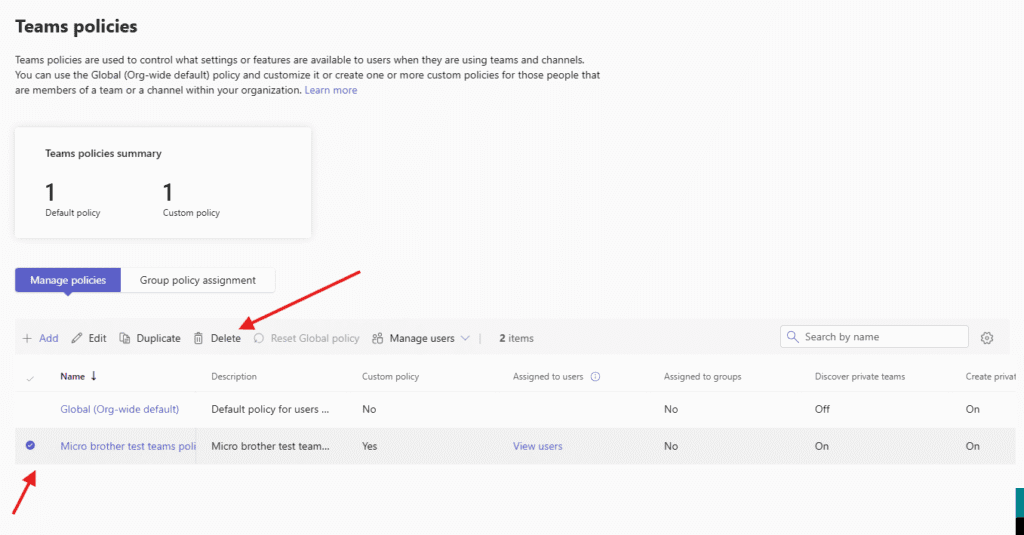Click the Assigned to users info icon
Screen dimensions: 1024x535
click(595, 377)
